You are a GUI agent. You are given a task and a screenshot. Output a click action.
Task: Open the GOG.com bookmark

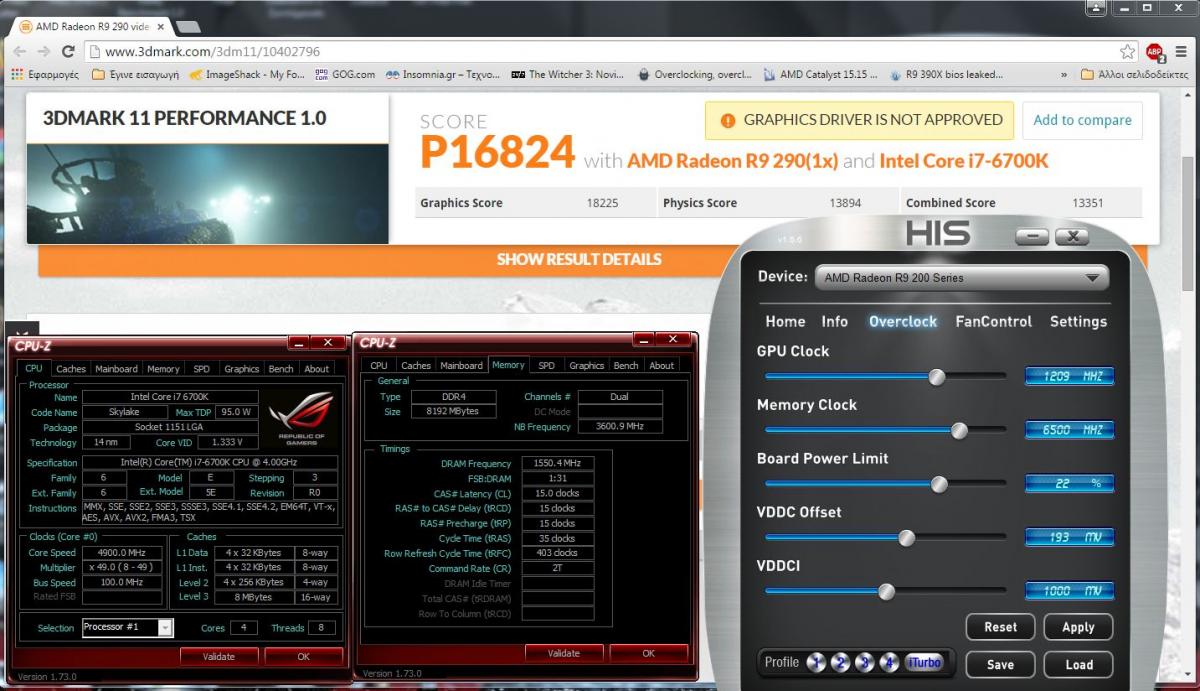click(x=345, y=74)
